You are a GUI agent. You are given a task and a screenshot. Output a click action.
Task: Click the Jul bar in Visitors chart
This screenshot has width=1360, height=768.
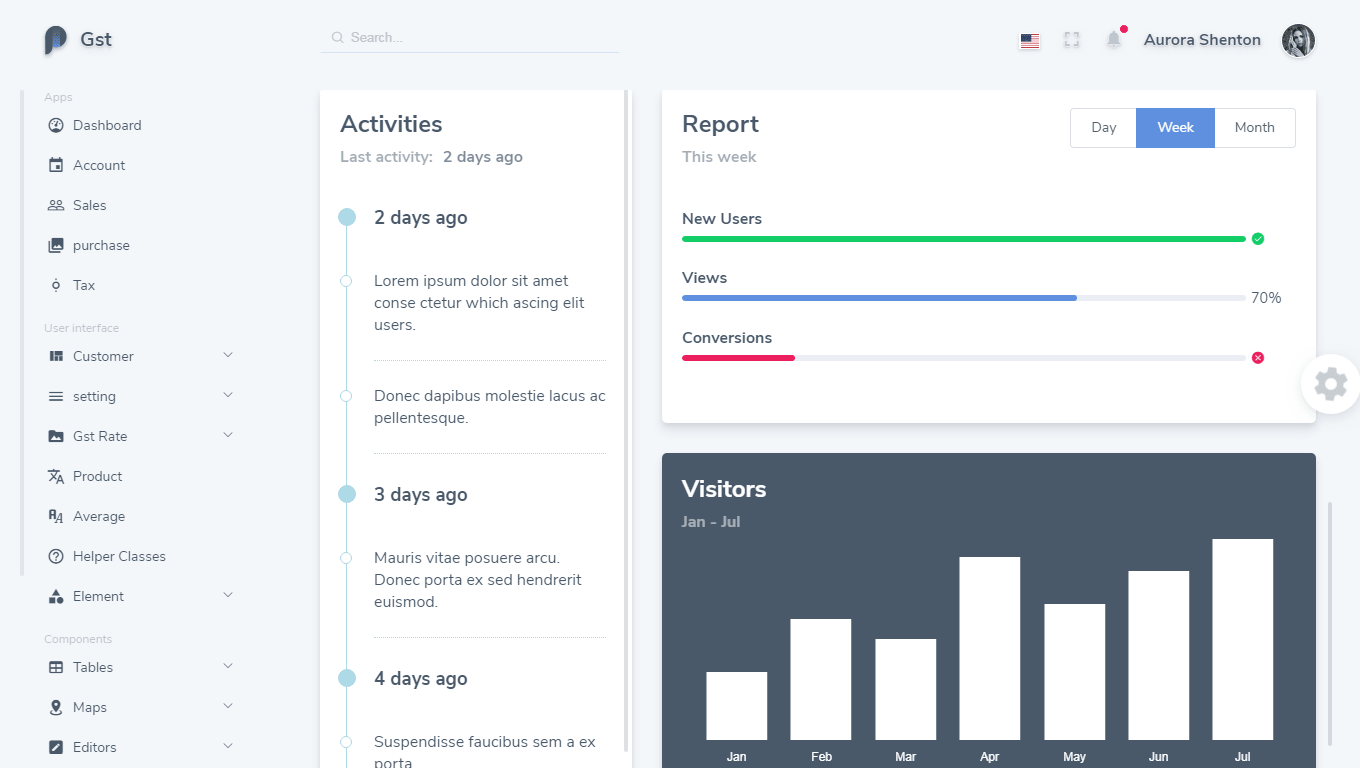pos(1243,639)
